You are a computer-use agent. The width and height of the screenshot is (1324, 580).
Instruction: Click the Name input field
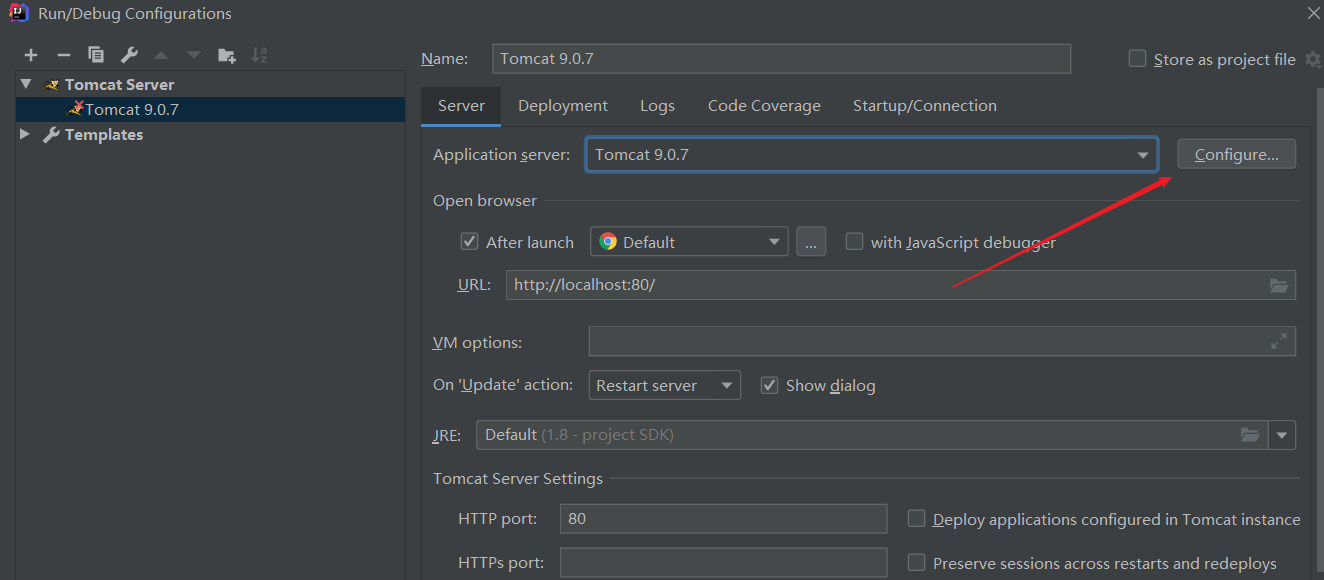782,58
